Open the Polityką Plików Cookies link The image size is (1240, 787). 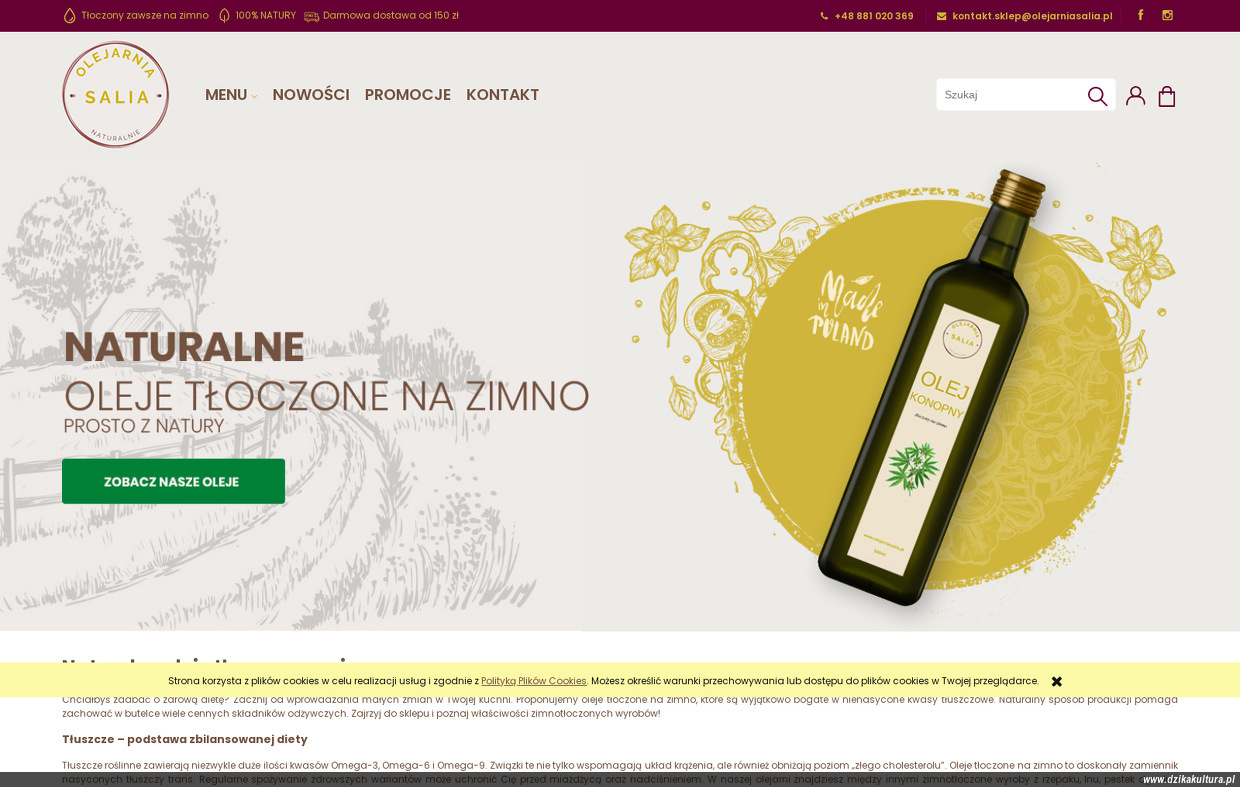534,681
